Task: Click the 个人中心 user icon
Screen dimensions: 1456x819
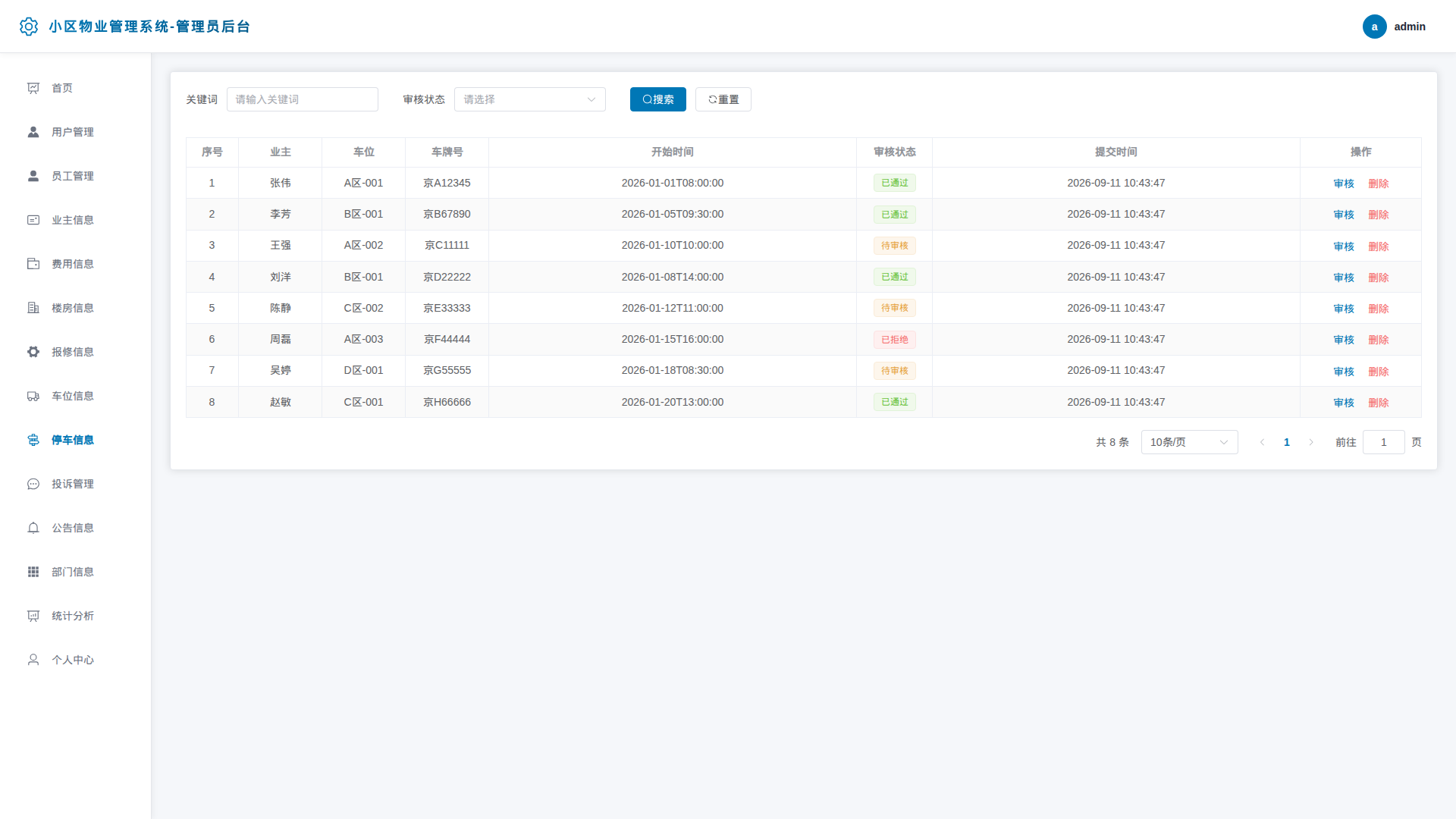Action: (x=33, y=660)
